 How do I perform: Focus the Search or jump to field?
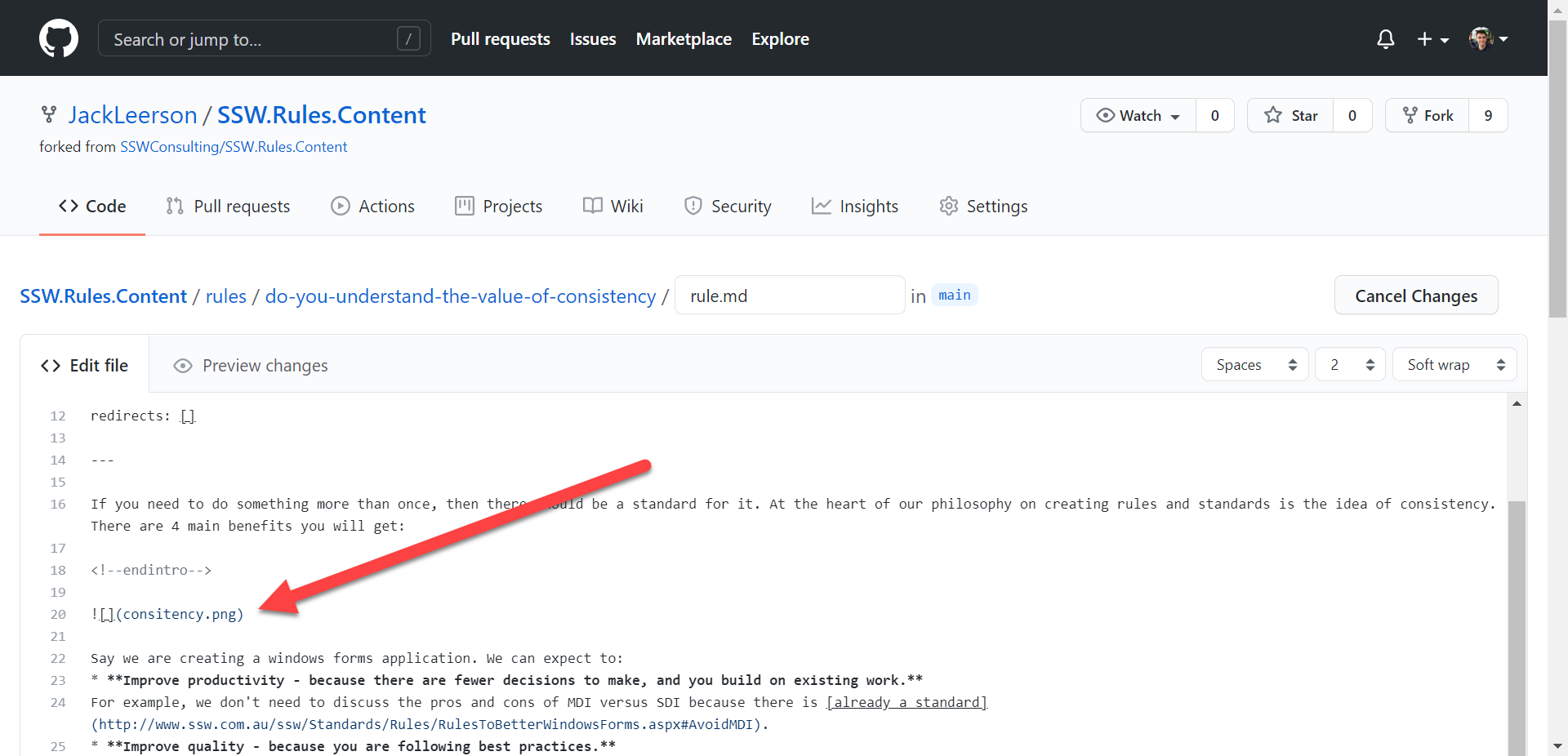(264, 38)
